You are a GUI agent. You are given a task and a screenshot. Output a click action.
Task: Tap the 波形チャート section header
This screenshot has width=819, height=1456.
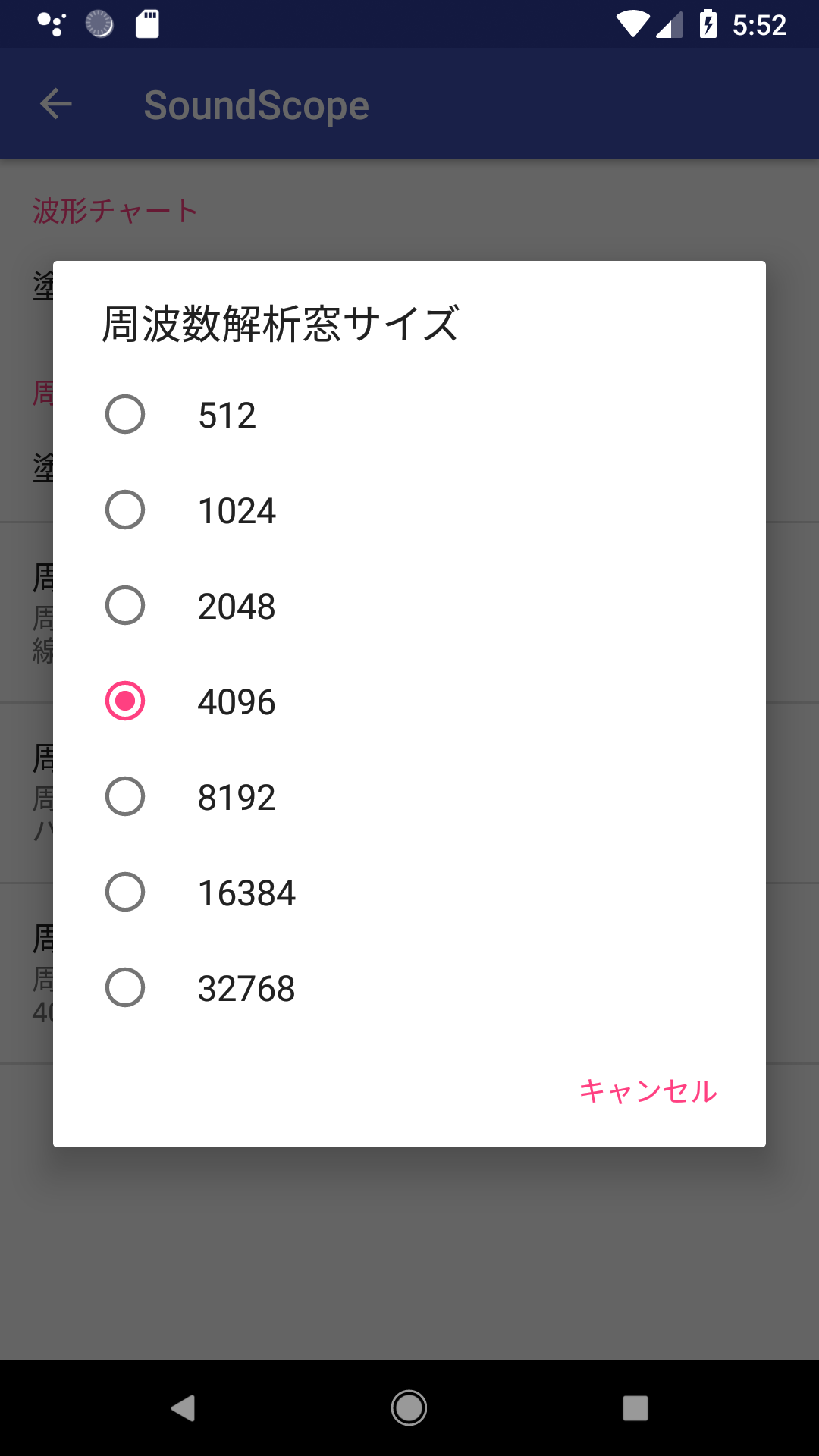click(x=115, y=211)
